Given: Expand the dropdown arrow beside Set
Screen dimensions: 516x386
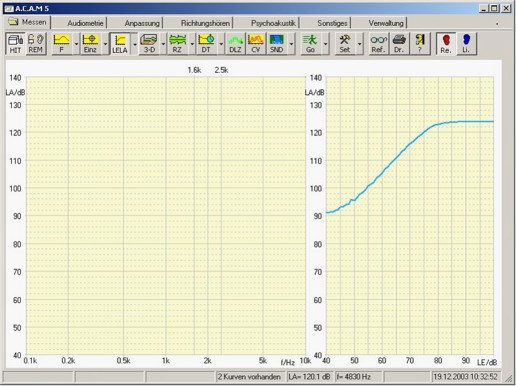Looking at the screenshot, I should (359, 44).
